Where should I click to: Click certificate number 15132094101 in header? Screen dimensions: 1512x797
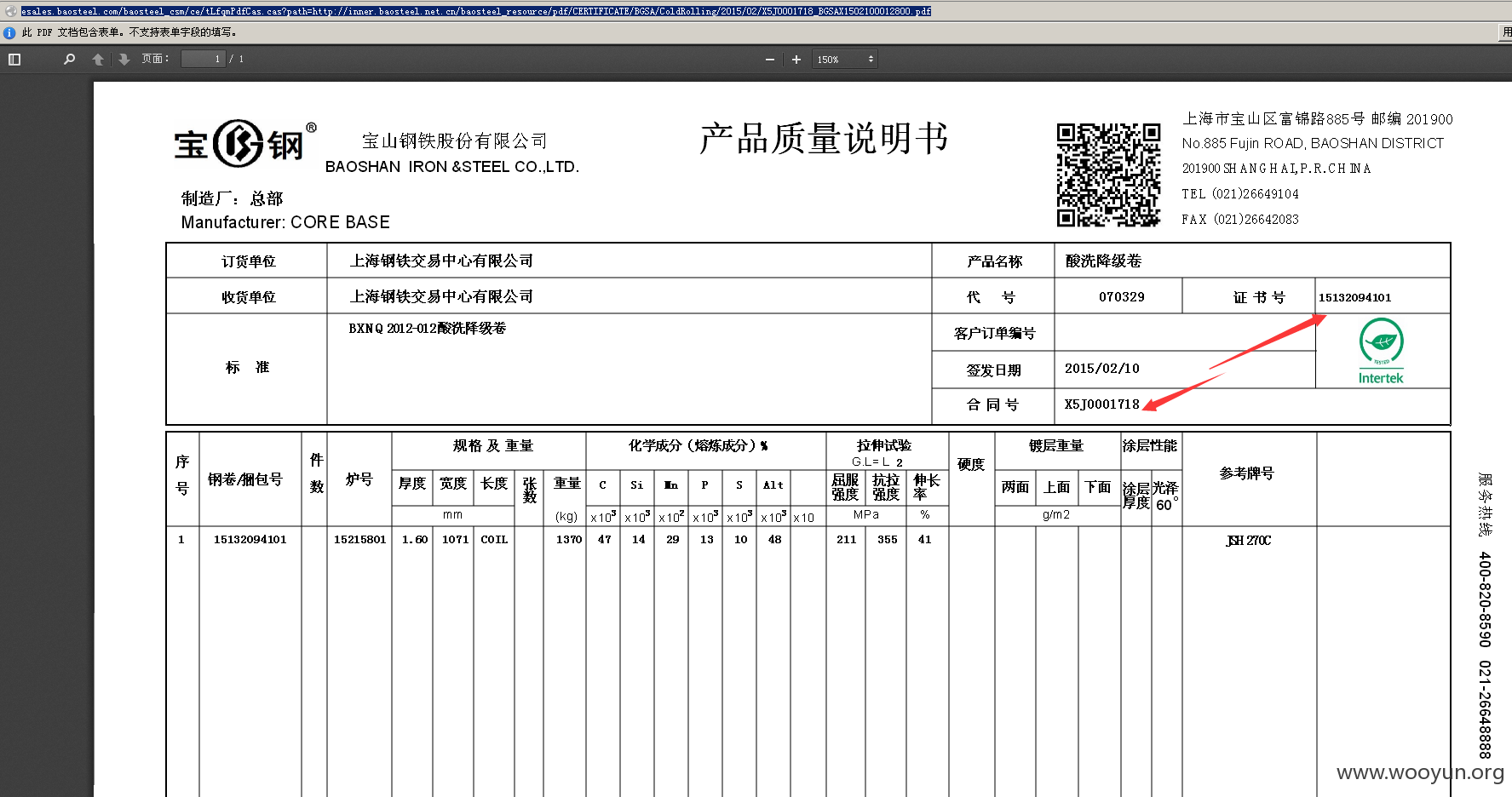click(1354, 297)
